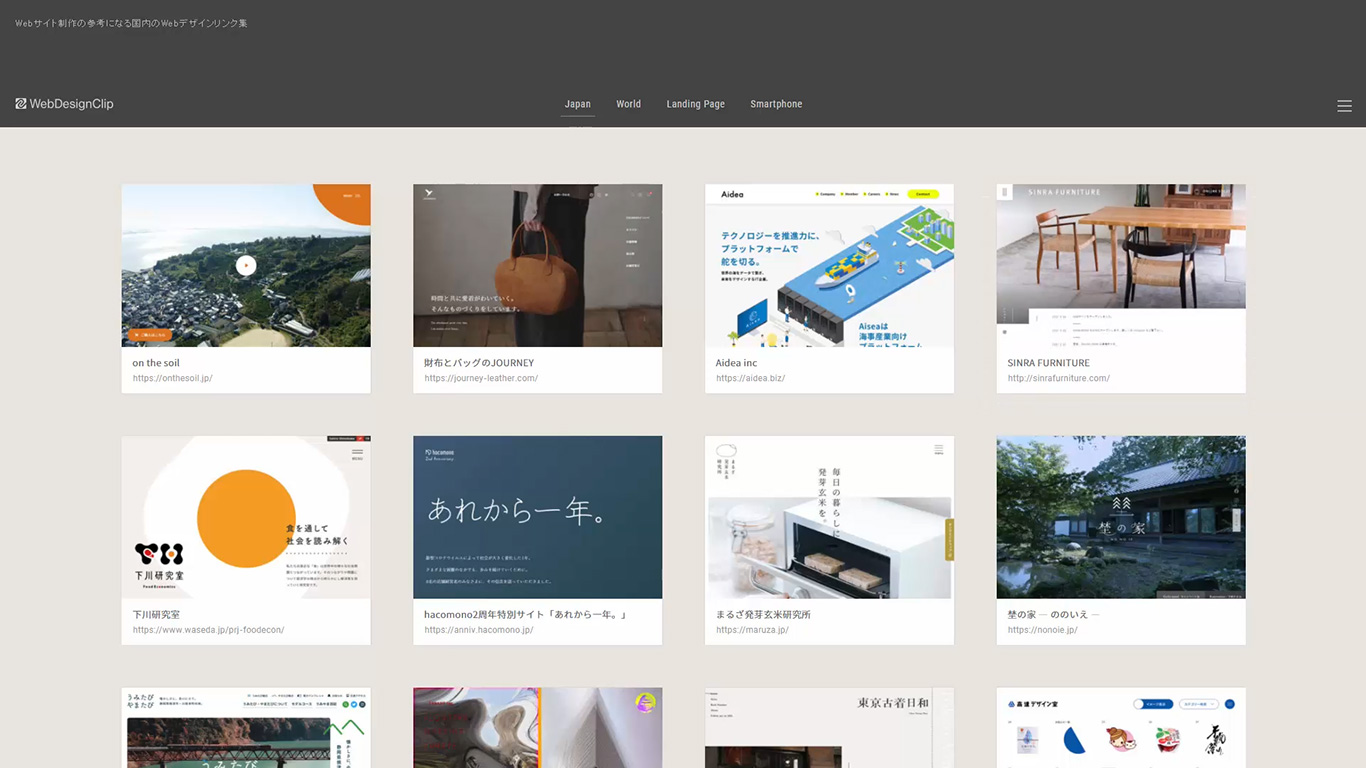Switch to the World tab
Screen dimensions: 1366x768
tap(629, 104)
